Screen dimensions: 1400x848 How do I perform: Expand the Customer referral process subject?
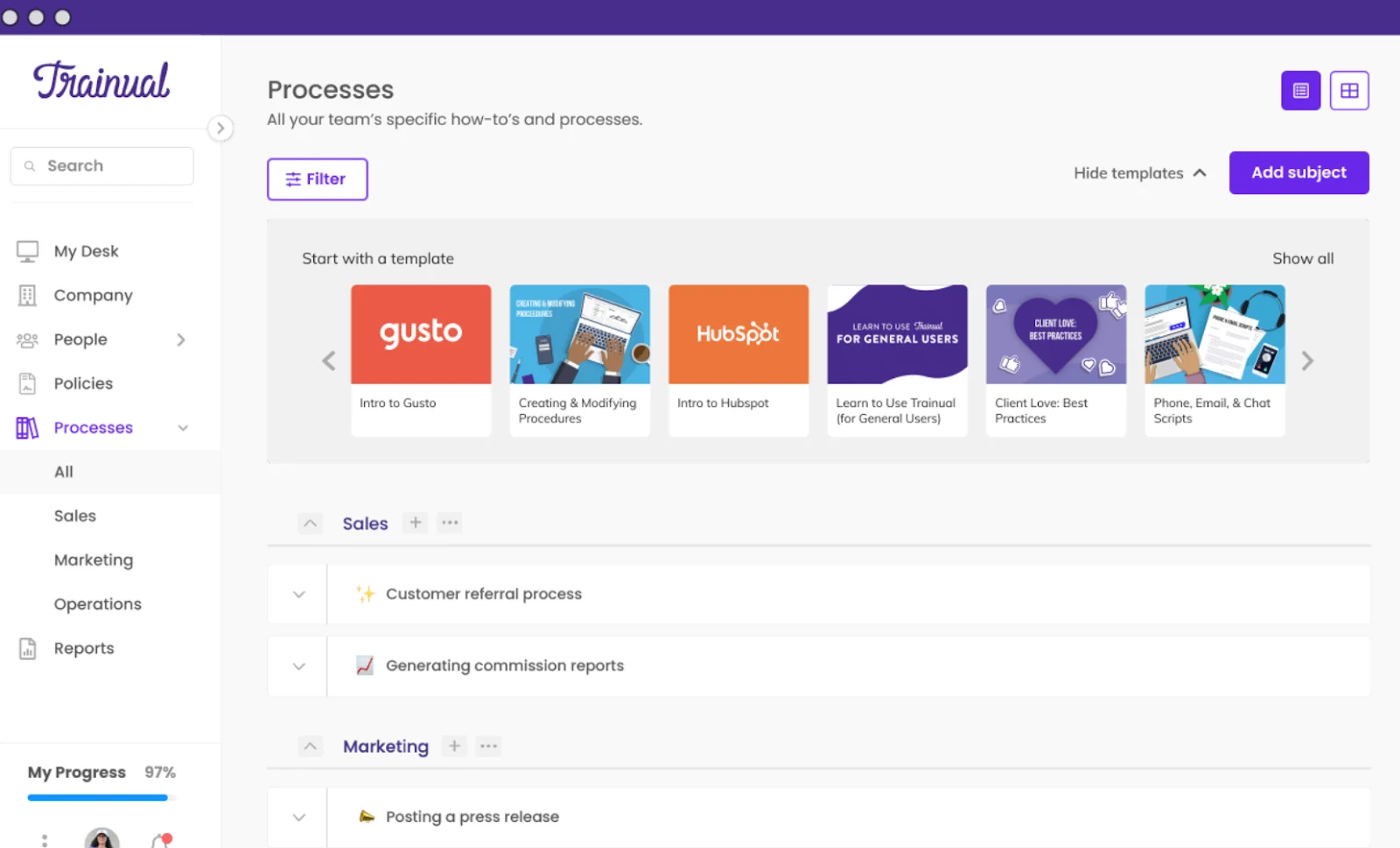pos(297,593)
